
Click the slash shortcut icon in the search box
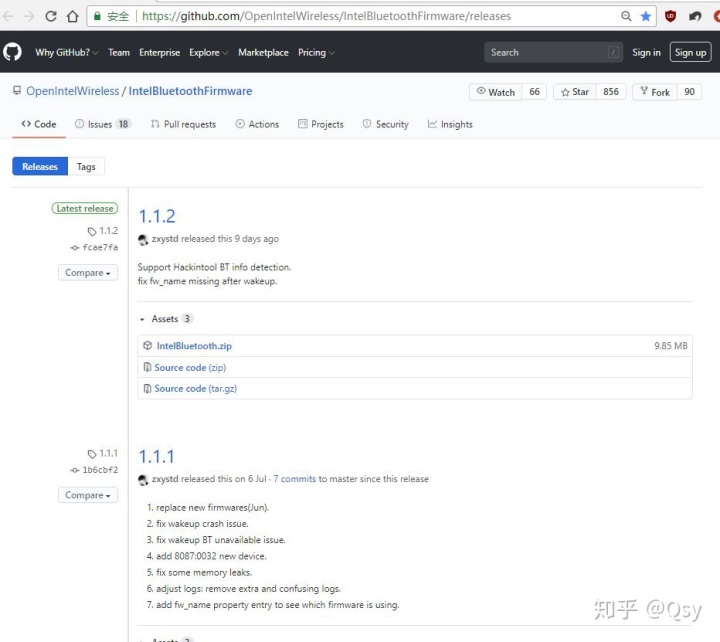coord(613,52)
